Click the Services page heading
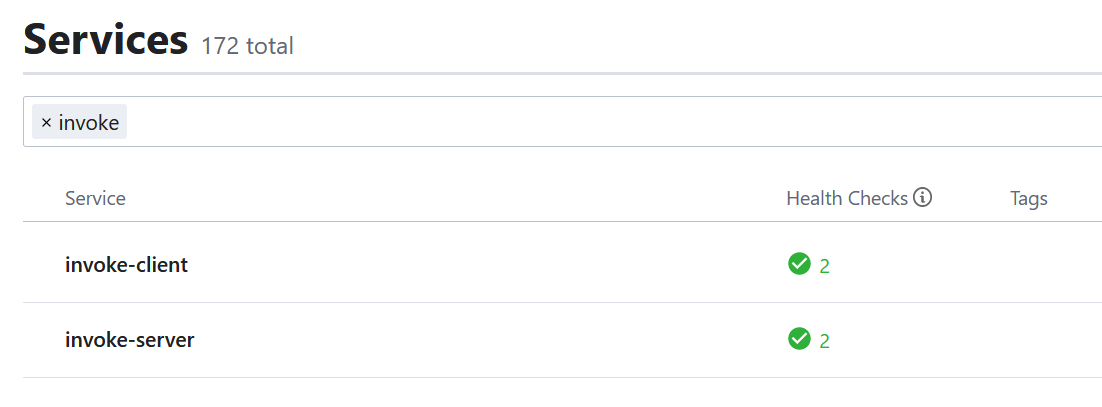Screen dimensions: 1102x407 click(105, 40)
